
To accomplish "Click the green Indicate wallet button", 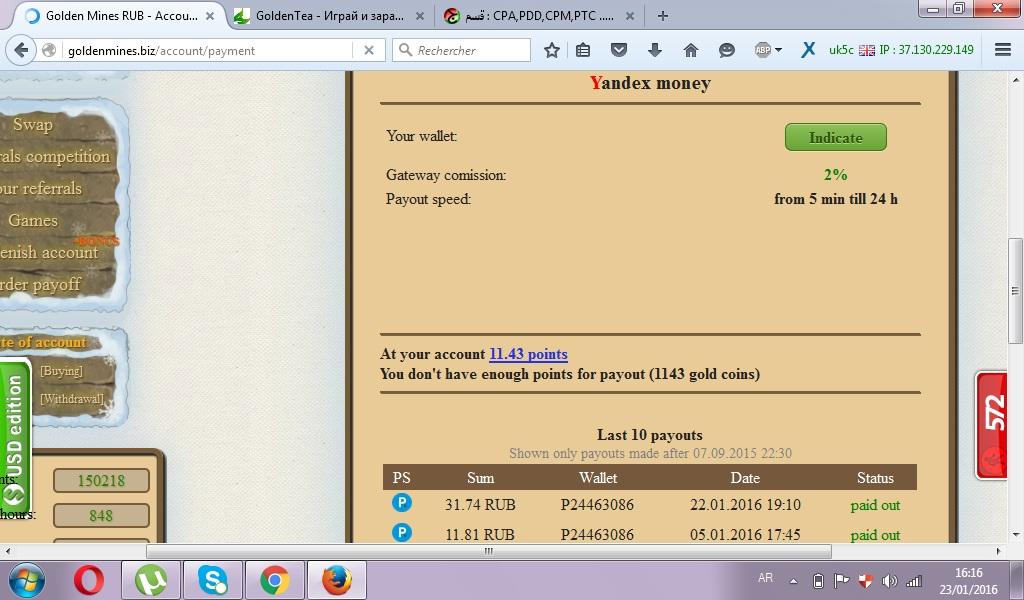I will tap(835, 137).
